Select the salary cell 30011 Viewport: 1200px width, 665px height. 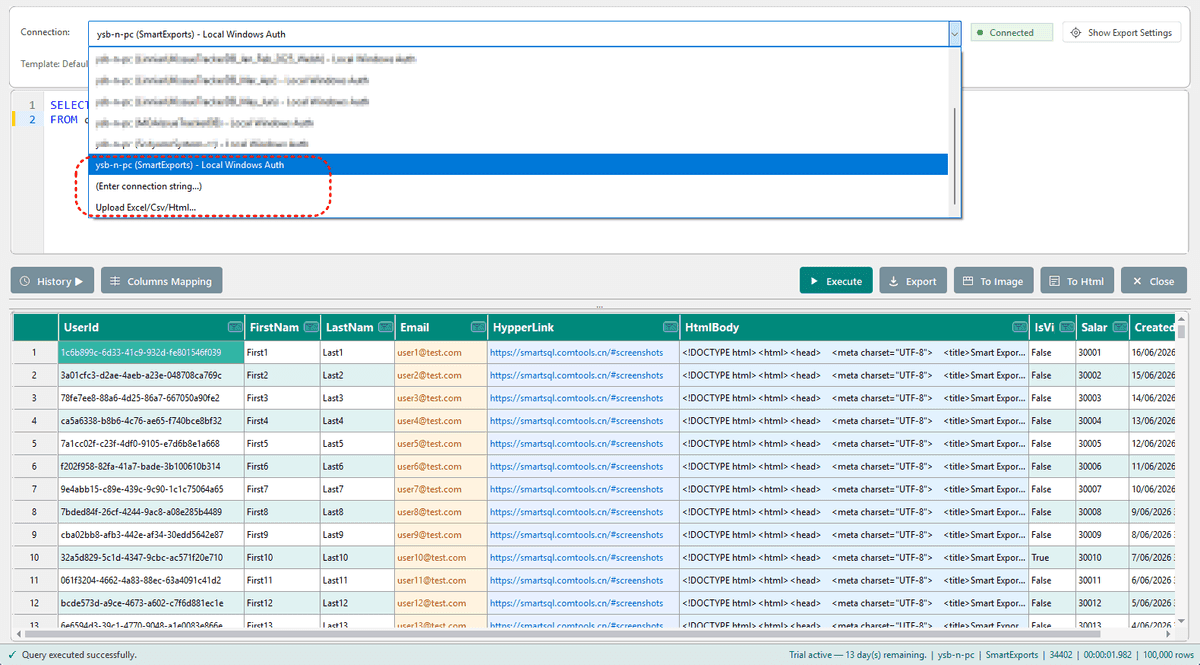1102,580
